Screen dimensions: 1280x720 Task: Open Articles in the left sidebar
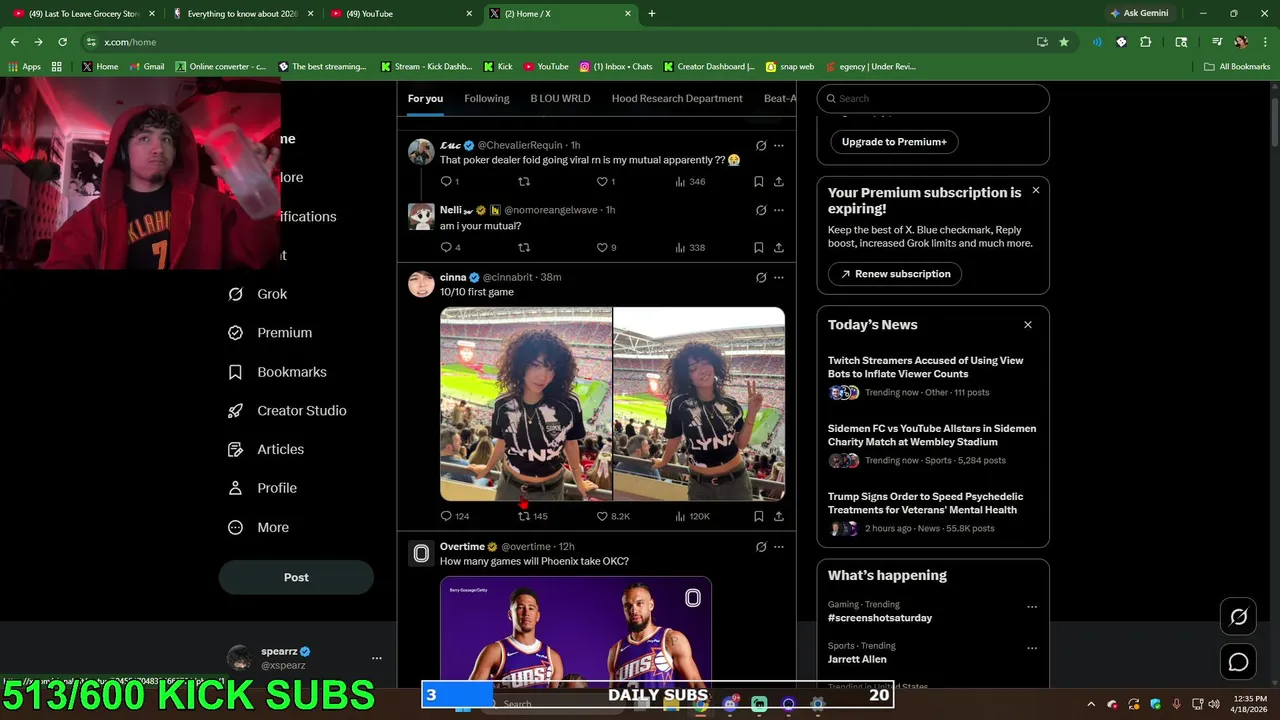click(x=266, y=450)
